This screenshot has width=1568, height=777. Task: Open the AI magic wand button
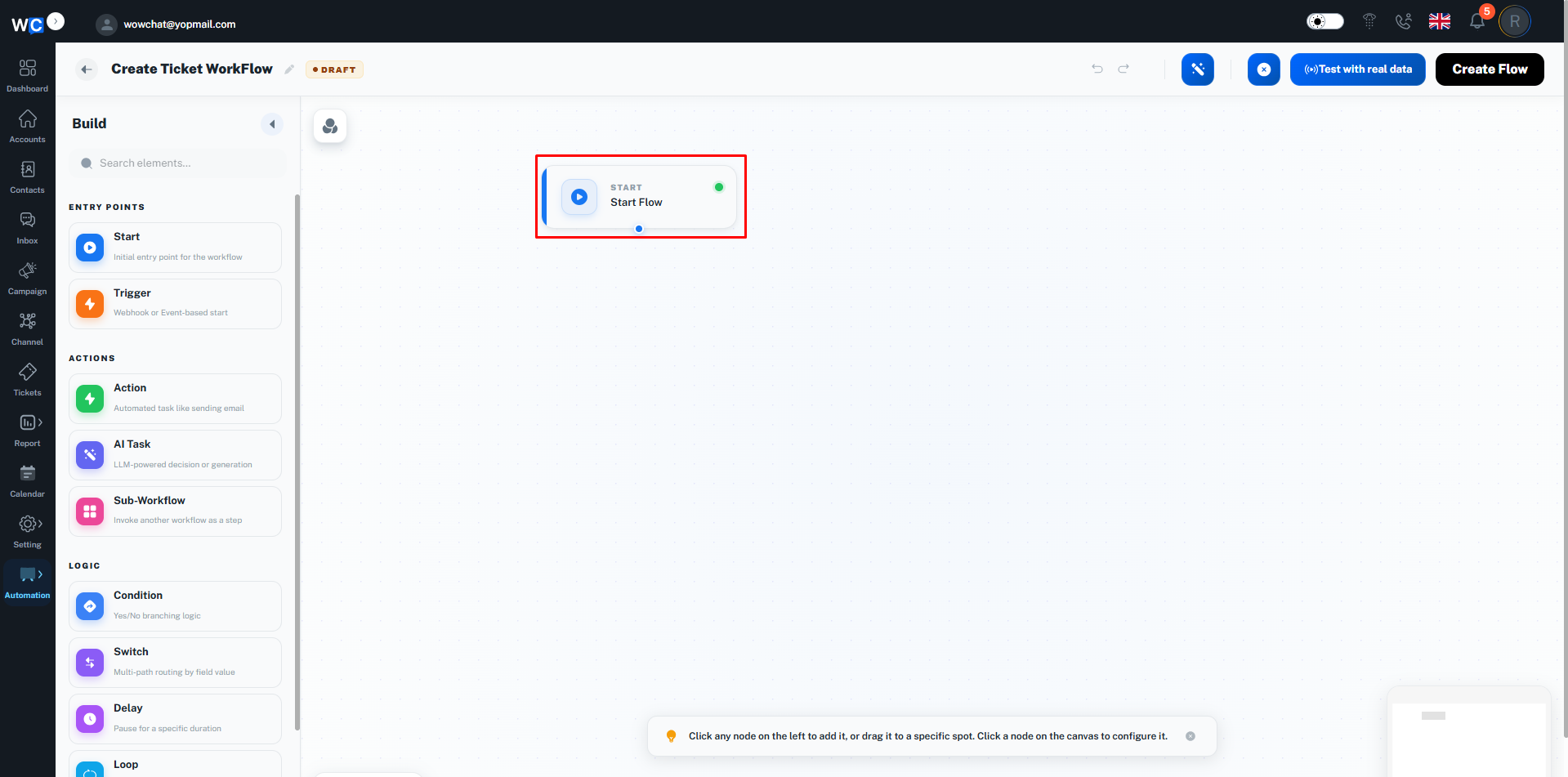[x=1197, y=69]
